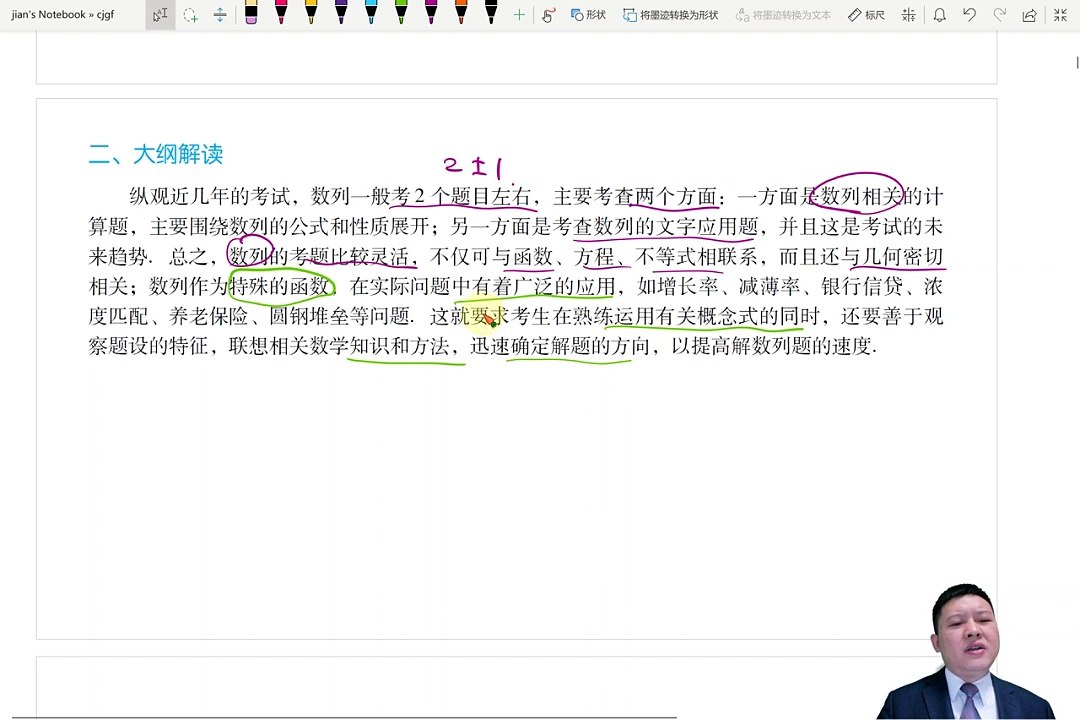This screenshot has height=720, width=1080.
Task: Choose the insert or remove space tool
Action: [x=220, y=14]
